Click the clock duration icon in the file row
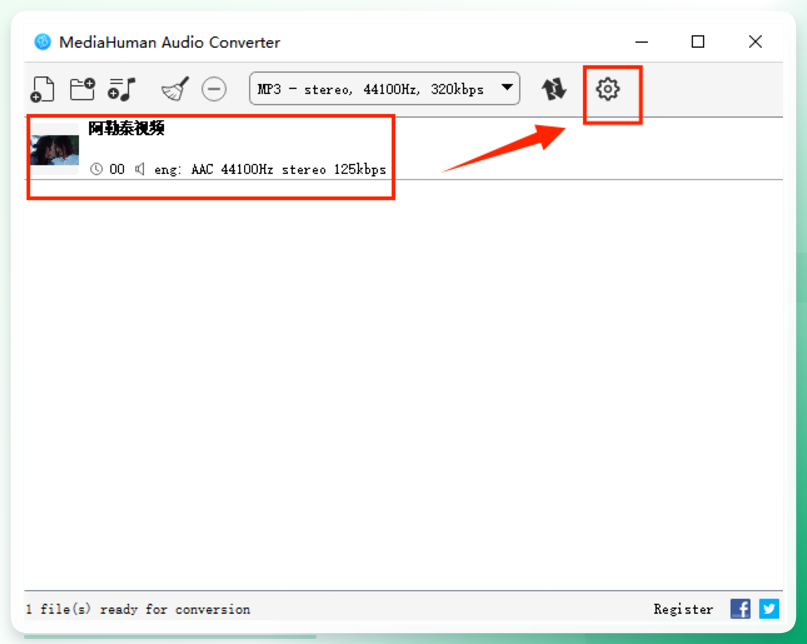The width and height of the screenshot is (807, 644). (96, 169)
